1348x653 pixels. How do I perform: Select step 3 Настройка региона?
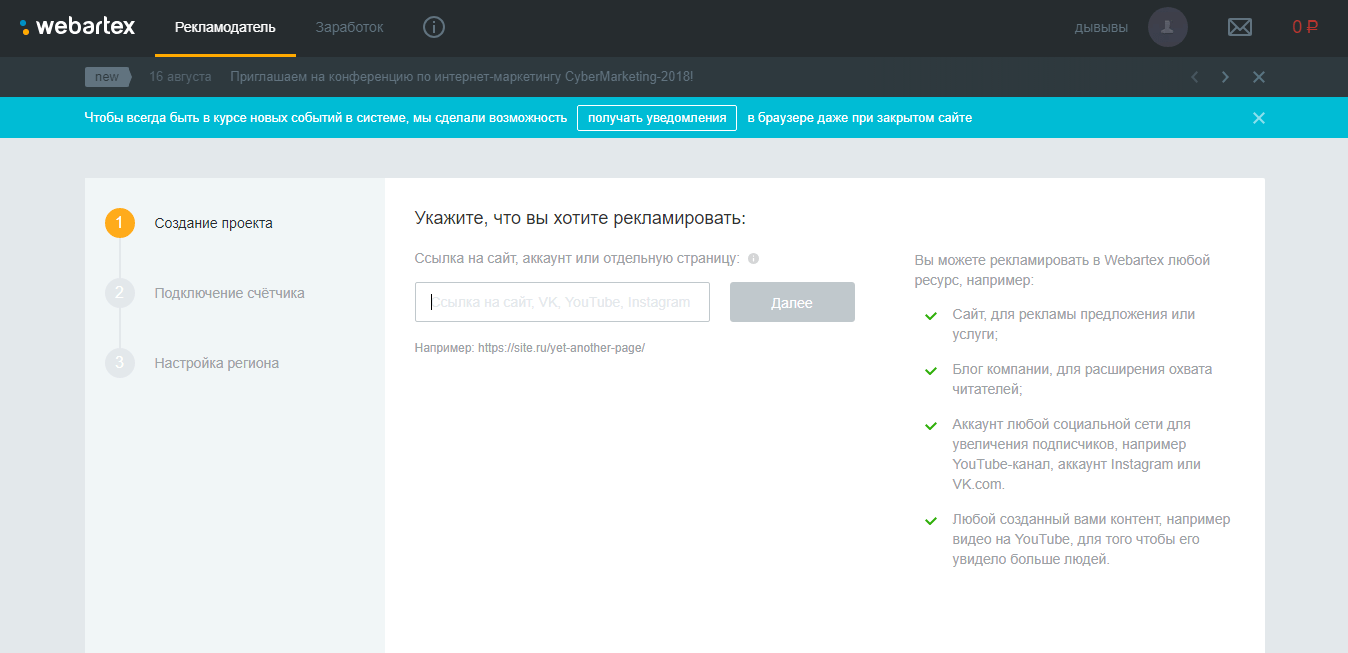click(216, 363)
